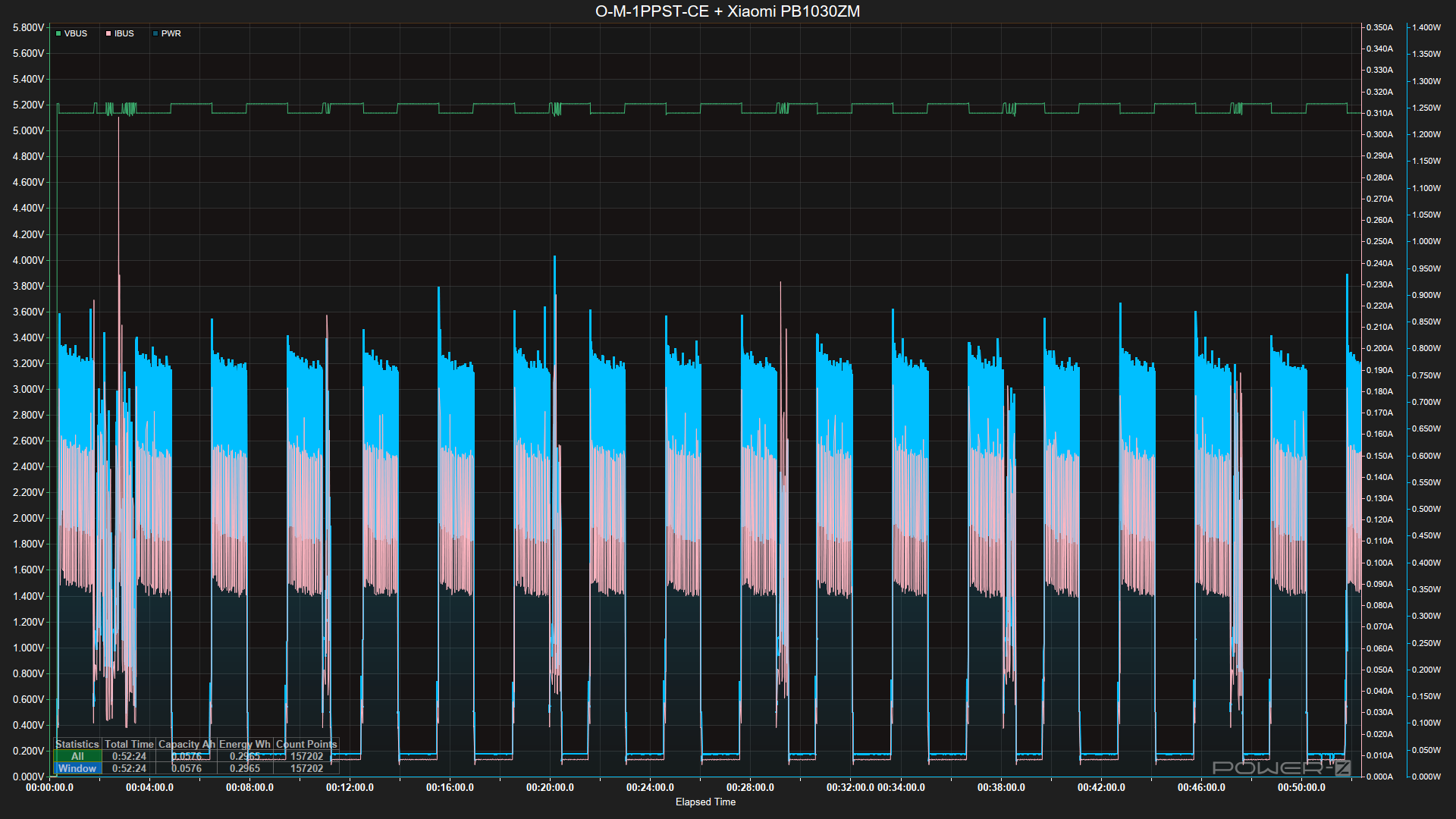Click the dark blue PWR legend square
The height and width of the screenshot is (819, 1456).
point(155,33)
